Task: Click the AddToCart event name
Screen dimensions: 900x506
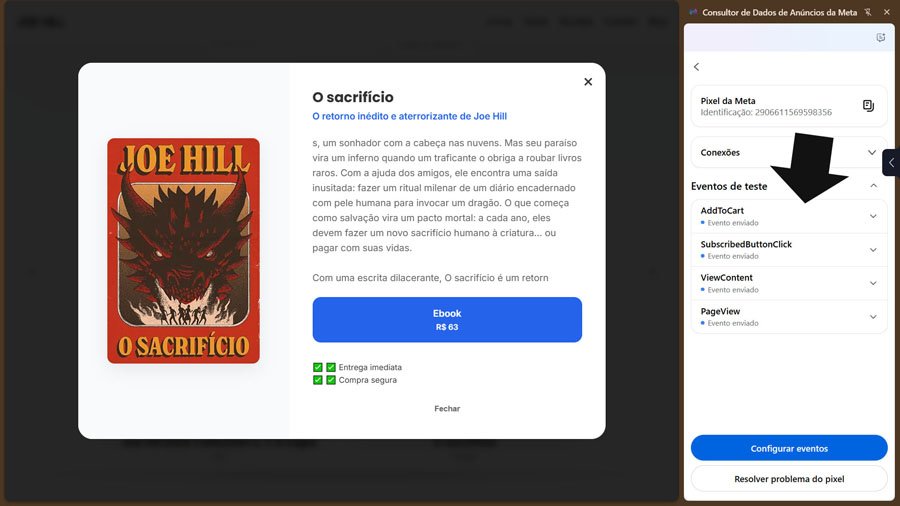Action: click(x=722, y=211)
